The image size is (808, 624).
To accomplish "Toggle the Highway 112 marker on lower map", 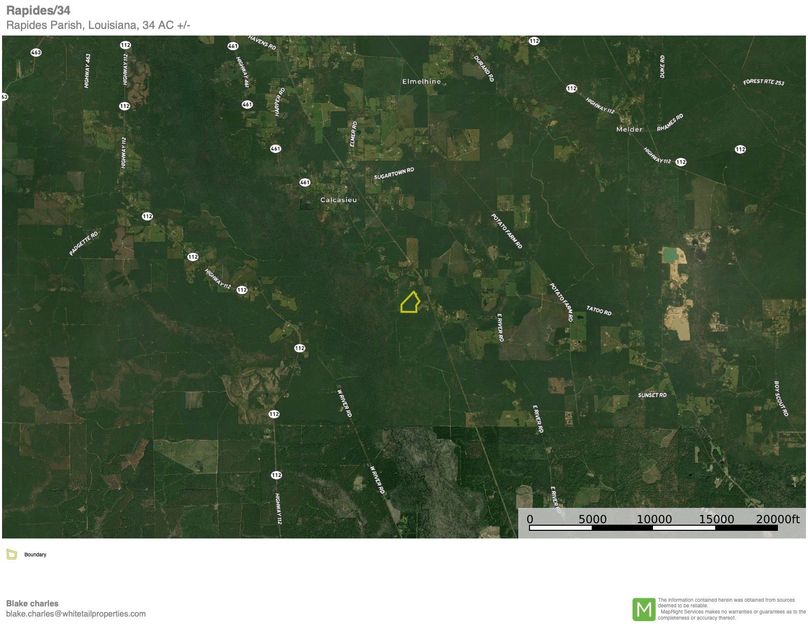I will (276, 474).
